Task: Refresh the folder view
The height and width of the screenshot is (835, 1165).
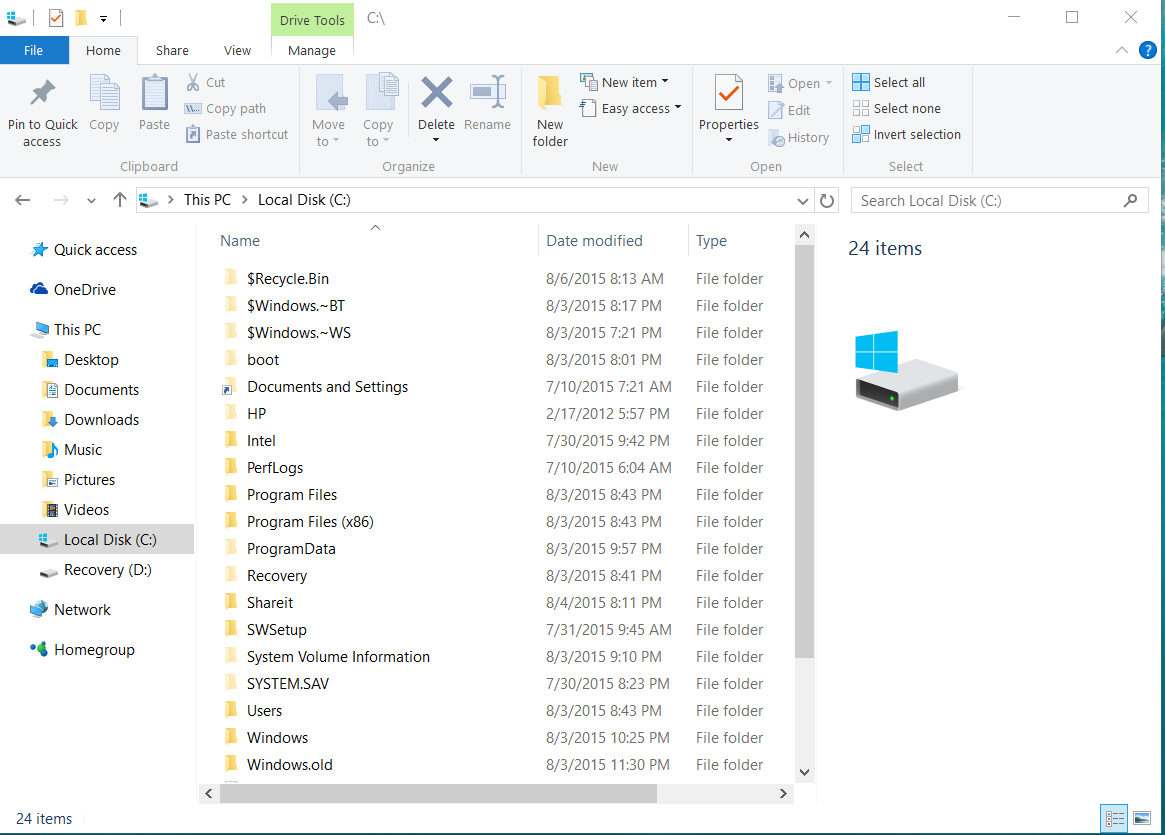Action: pyautogui.click(x=826, y=200)
